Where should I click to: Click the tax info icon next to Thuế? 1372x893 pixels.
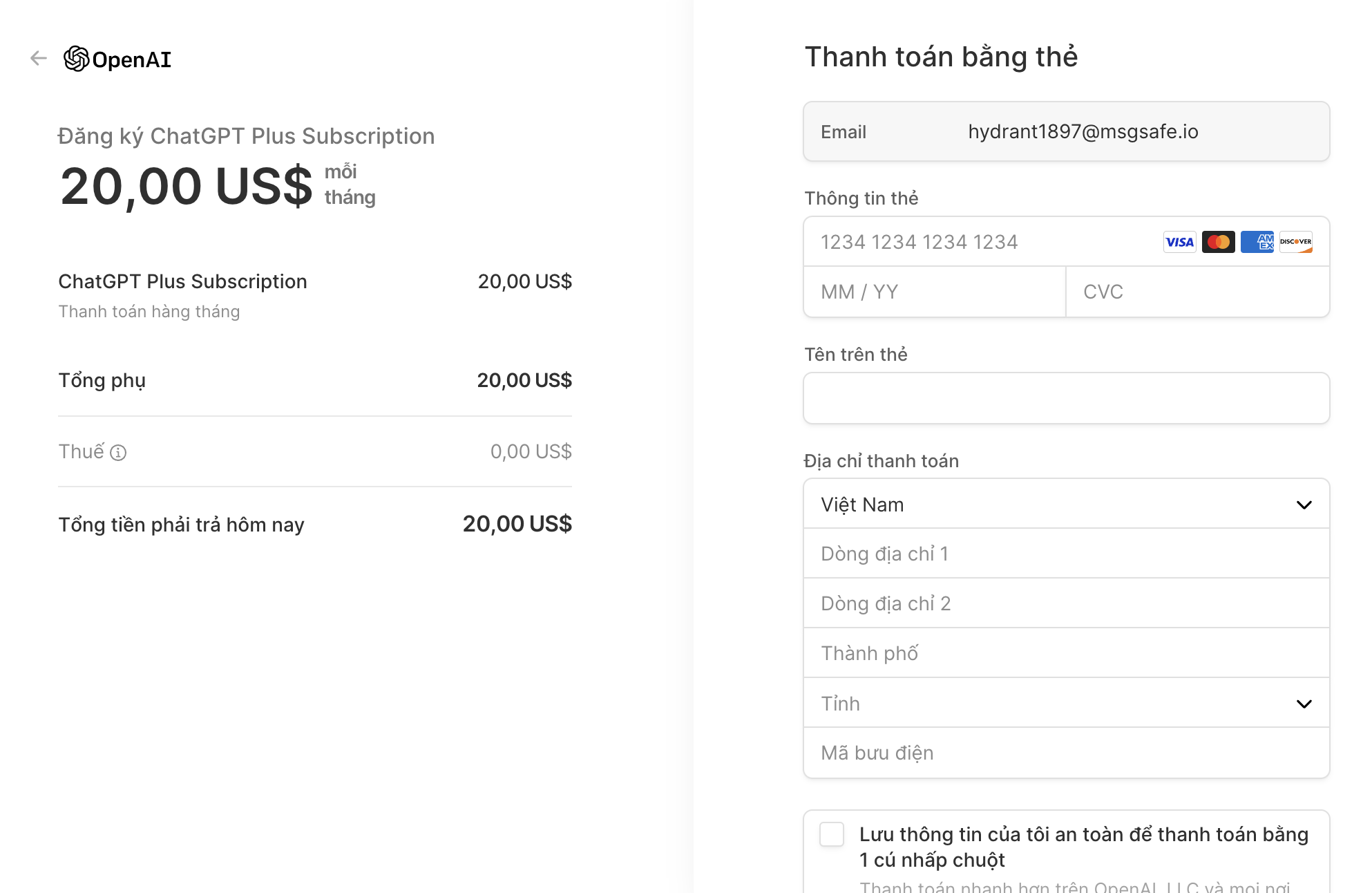coord(118,453)
